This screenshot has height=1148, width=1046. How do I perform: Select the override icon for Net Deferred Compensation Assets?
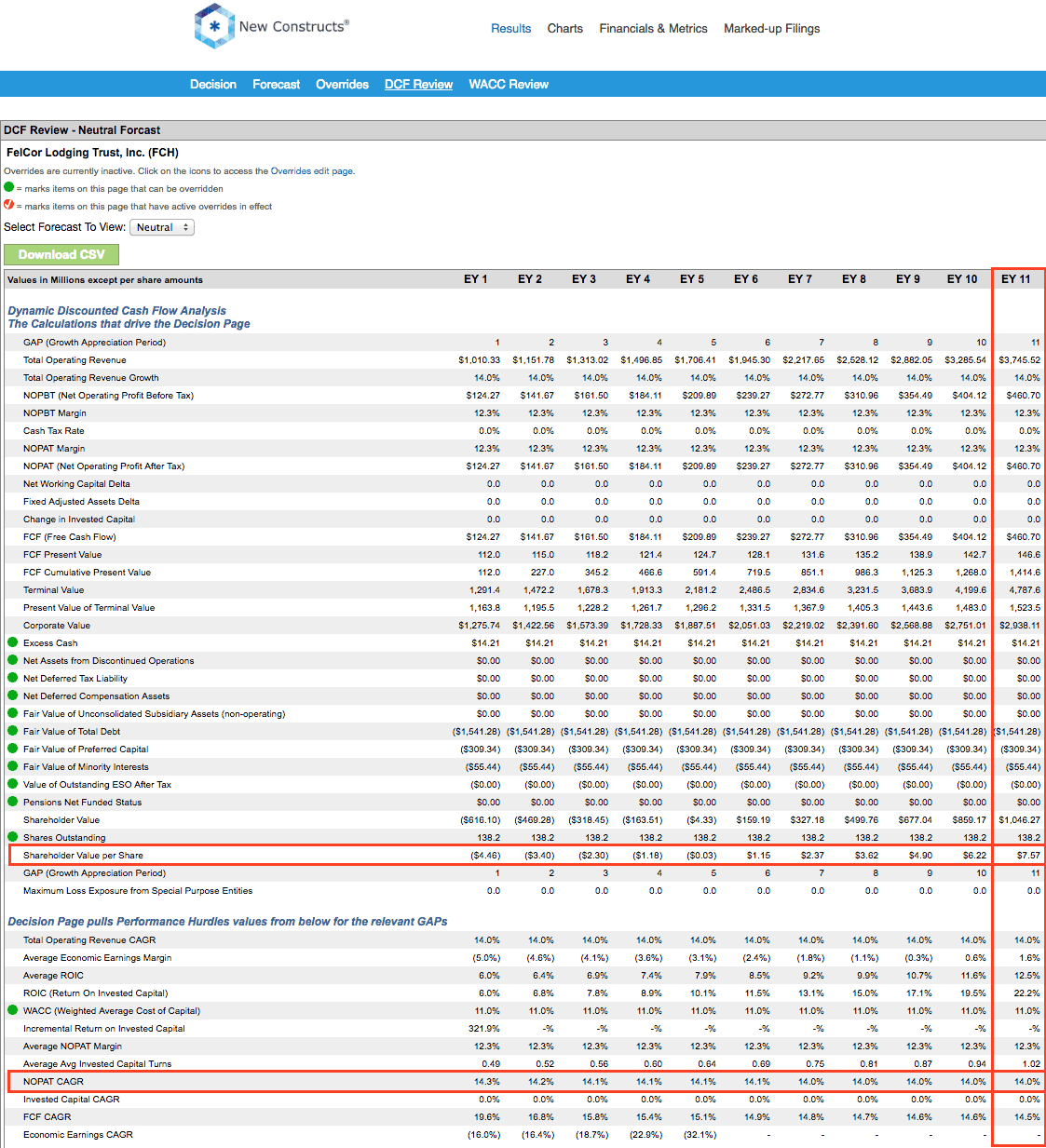click(13, 696)
